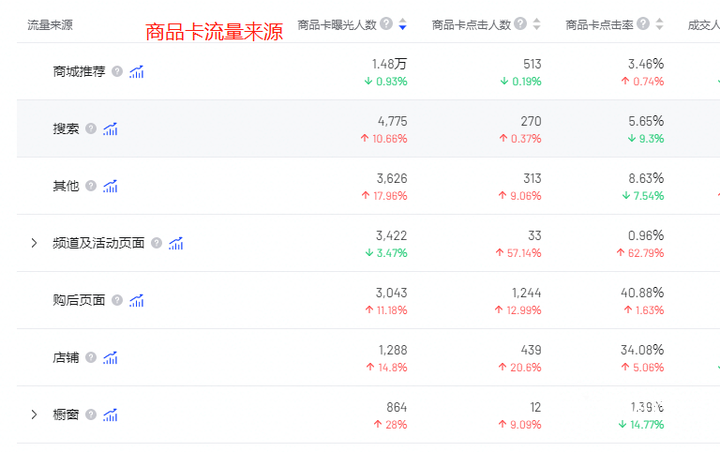Click the 商品卡点击人数 column header text
This screenshot has height=452, width=720.
(x=471, y=25)
